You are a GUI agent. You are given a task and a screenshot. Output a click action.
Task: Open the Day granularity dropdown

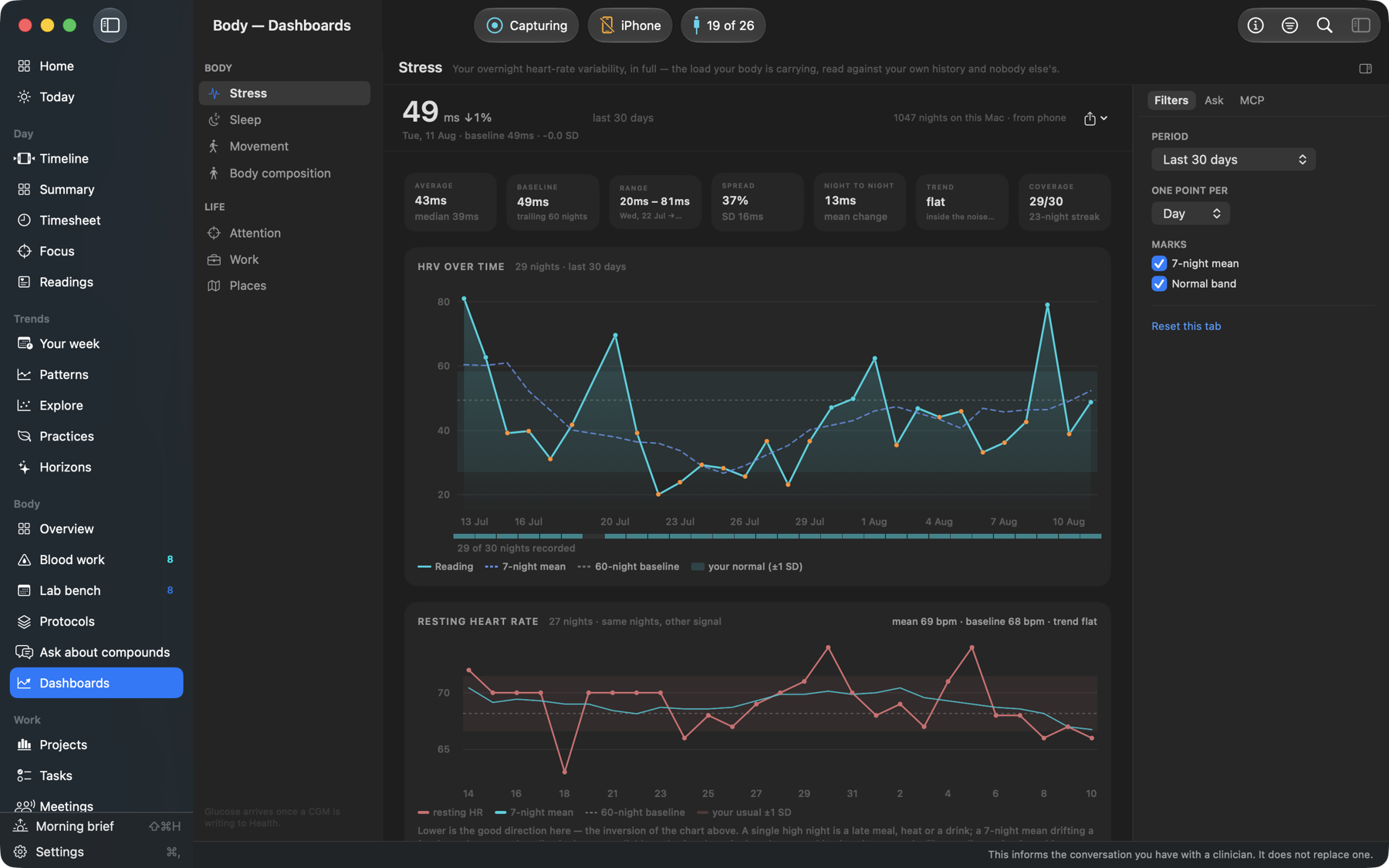(x=1191, y=214)
